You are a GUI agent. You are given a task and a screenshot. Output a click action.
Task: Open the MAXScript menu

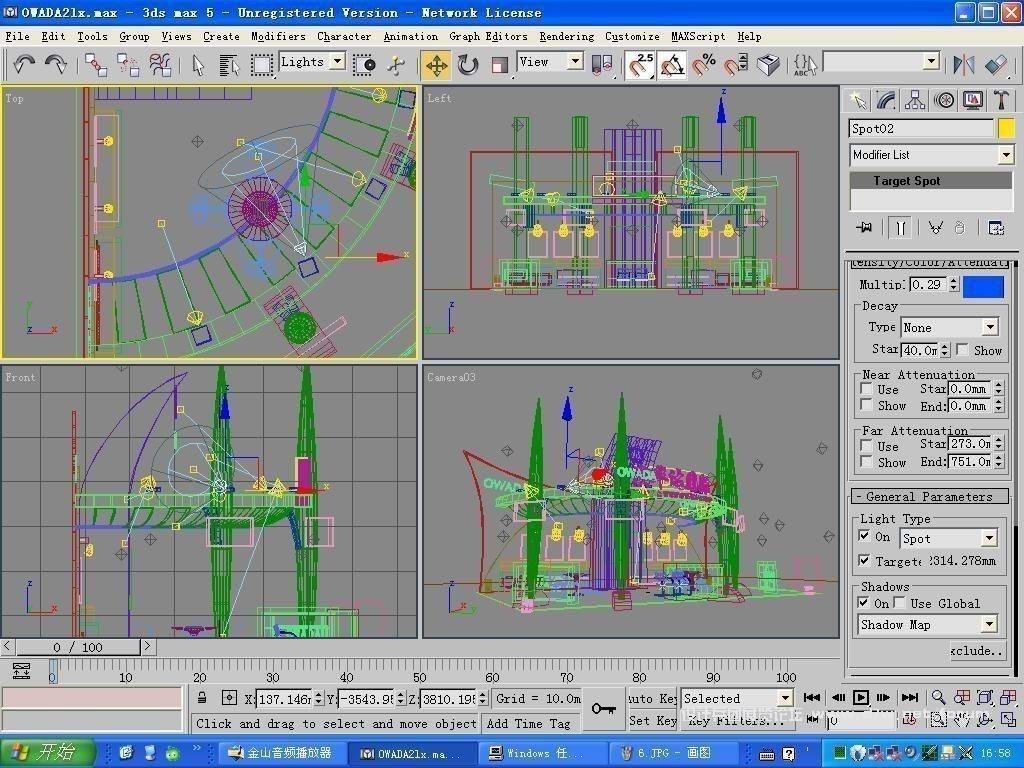698,37
